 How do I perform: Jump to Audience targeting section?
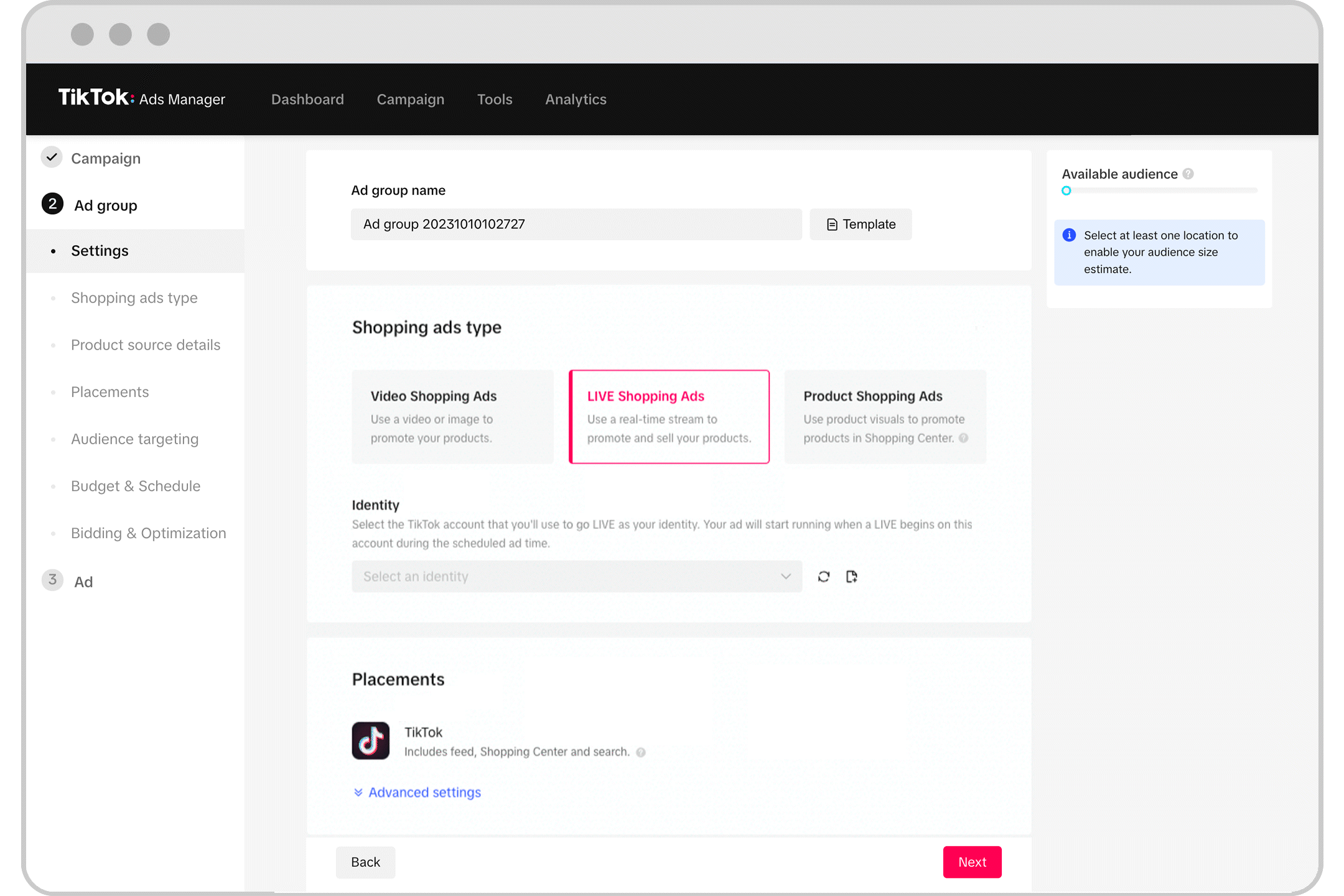pyautogui.click(x=134, y=439)
